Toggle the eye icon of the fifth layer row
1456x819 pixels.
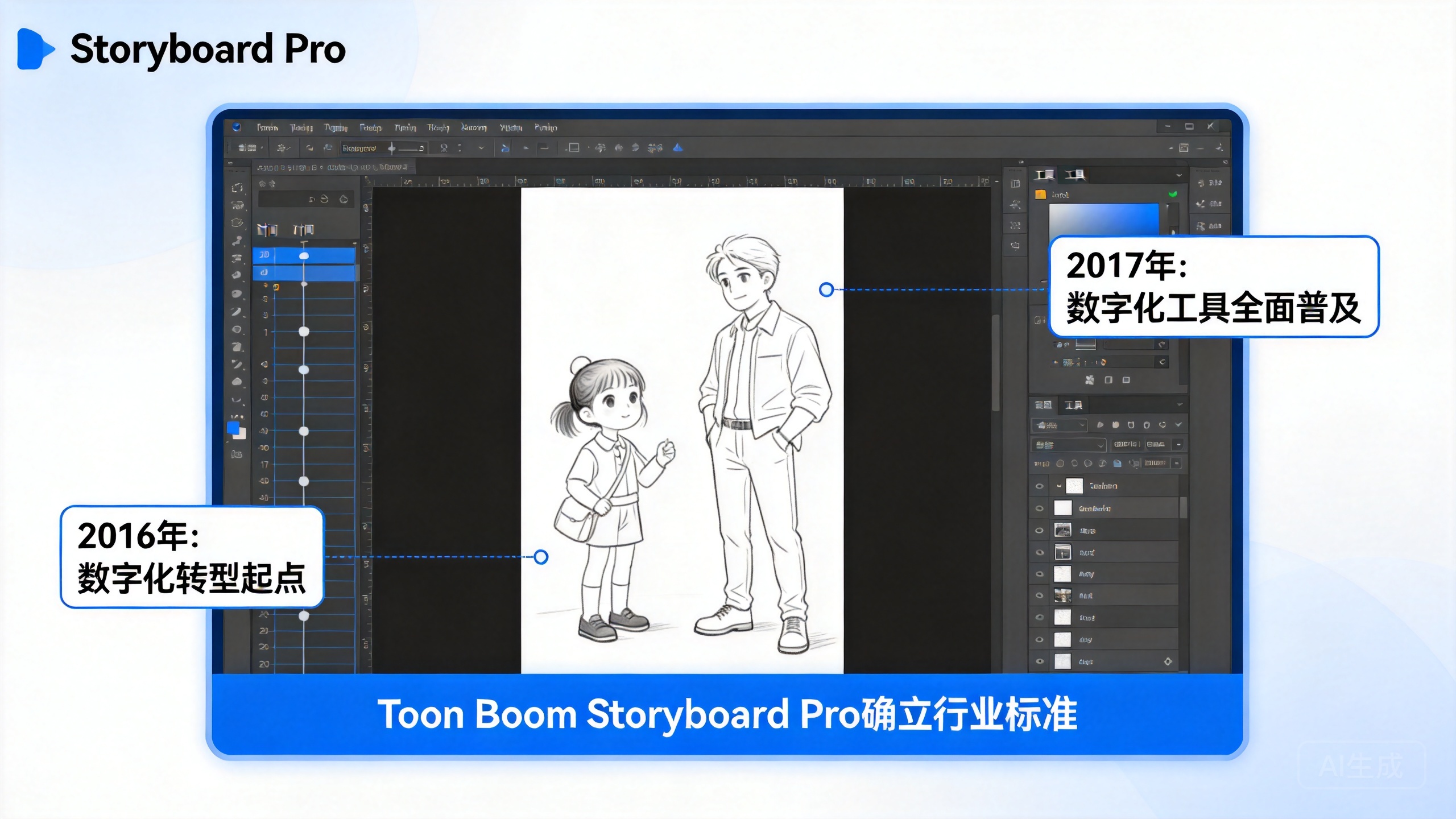(x=1039, y=574)
